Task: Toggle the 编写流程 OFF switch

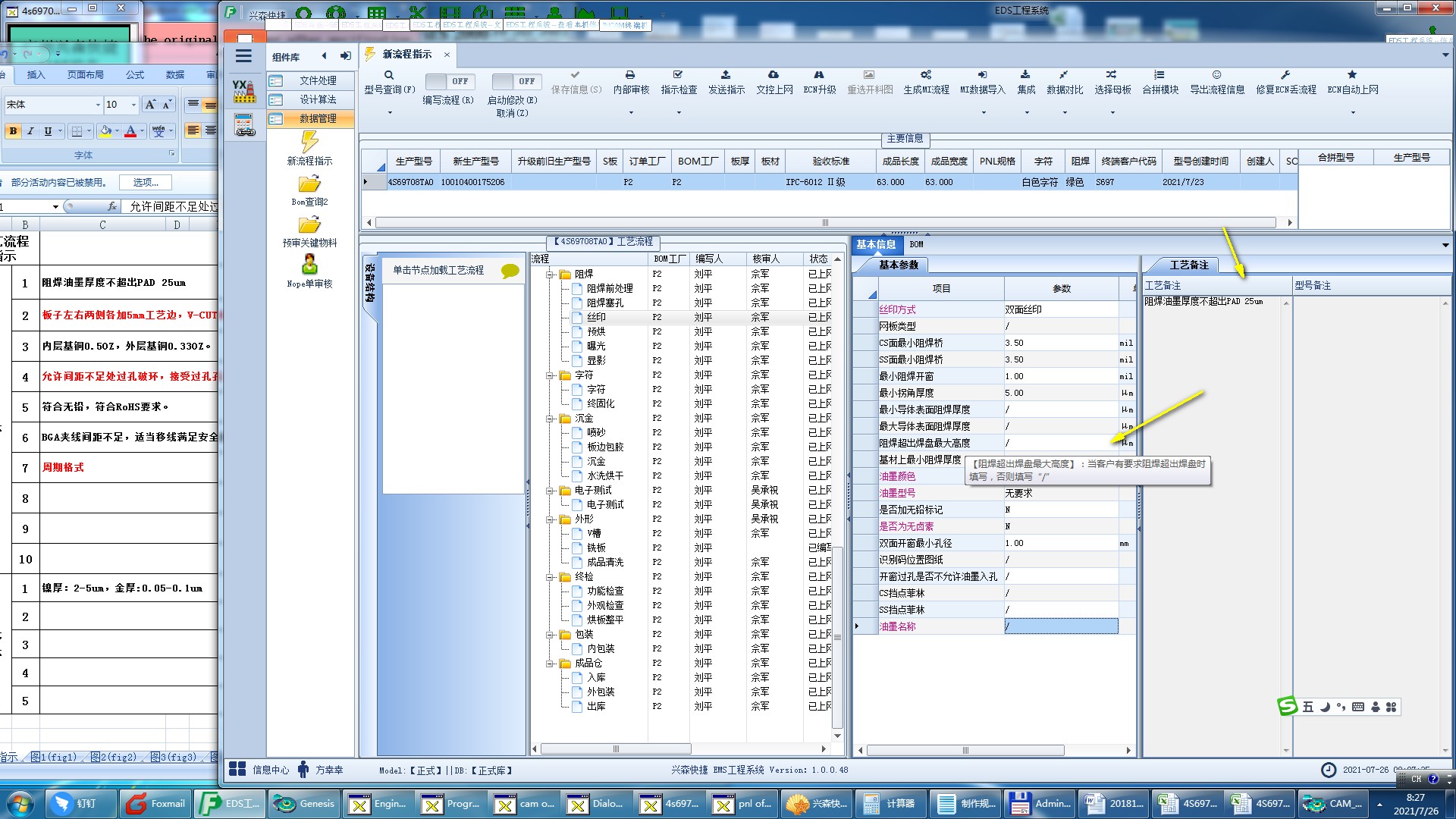Action: pos(448,81)
